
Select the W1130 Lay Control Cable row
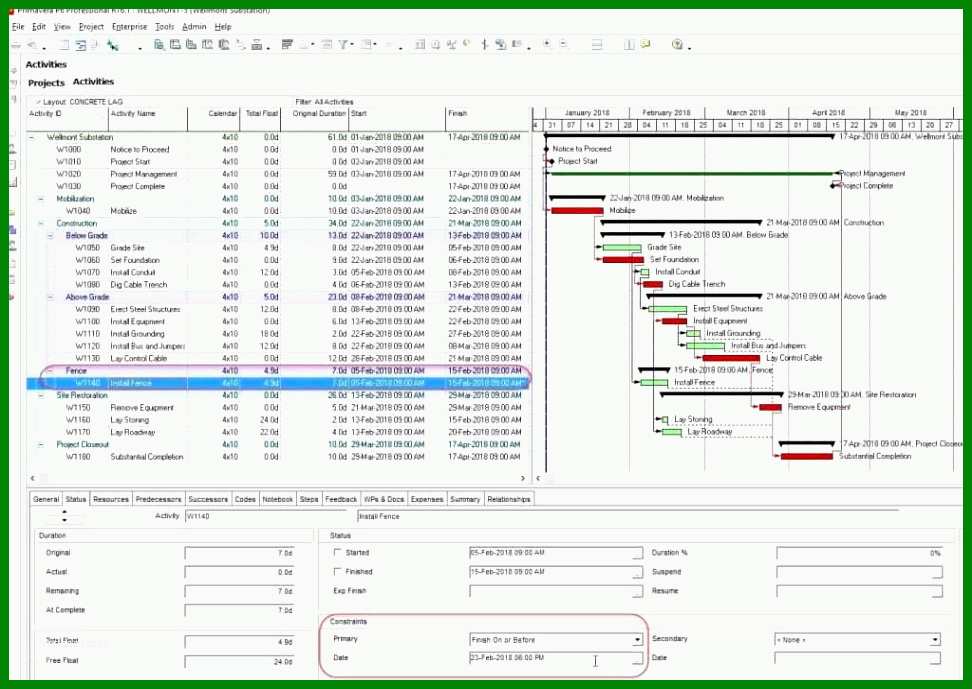point(279,358)
